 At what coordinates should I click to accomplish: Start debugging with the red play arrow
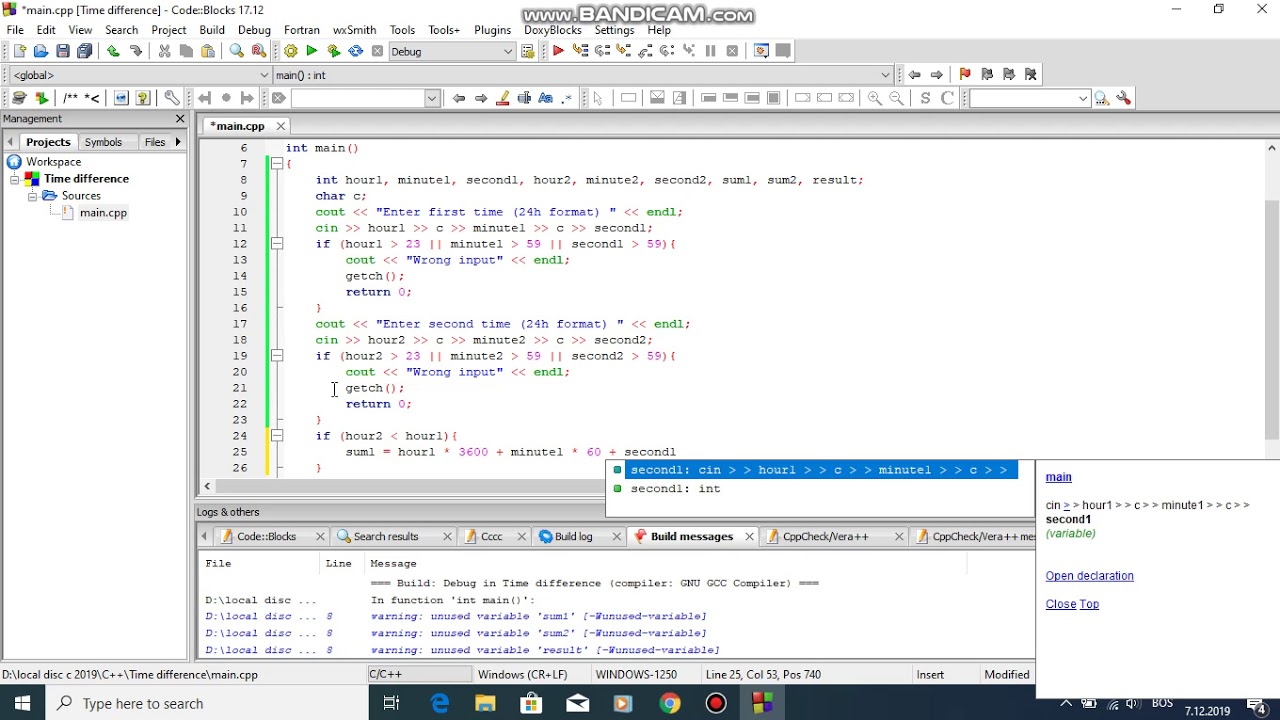click(x=558, y=51)
